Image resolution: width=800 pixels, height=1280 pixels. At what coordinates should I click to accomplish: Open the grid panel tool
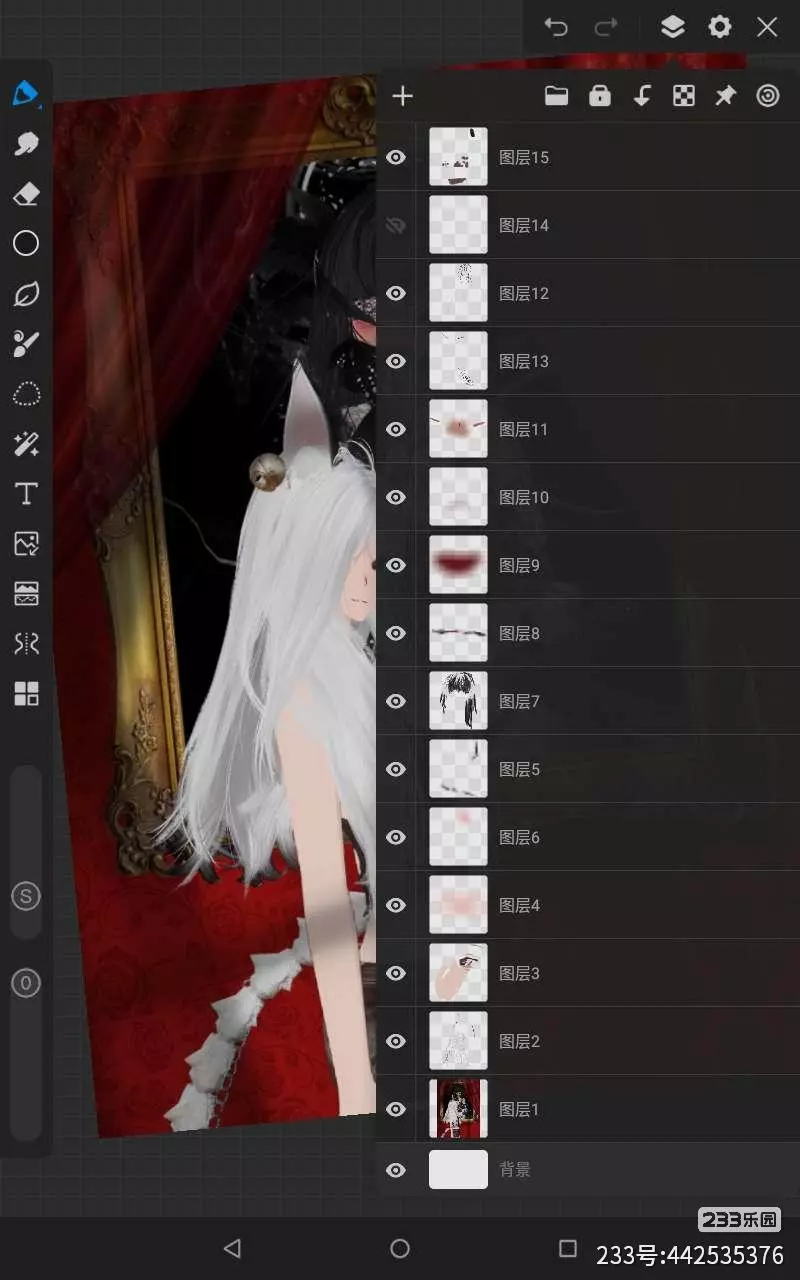pos(26,694)
